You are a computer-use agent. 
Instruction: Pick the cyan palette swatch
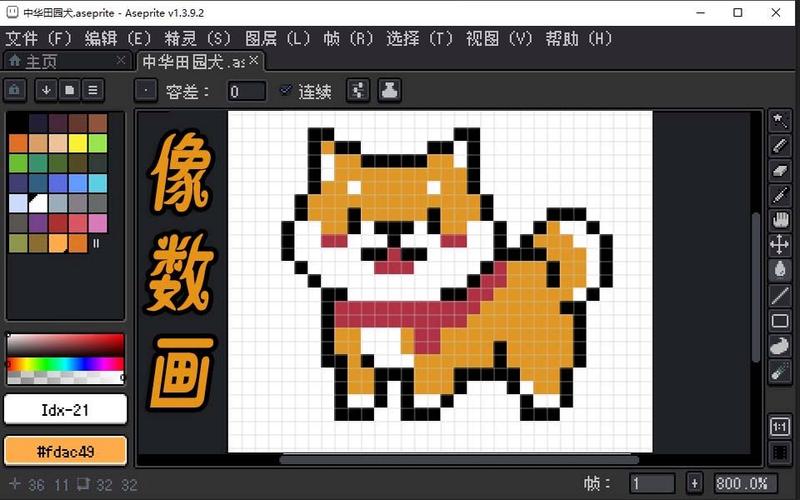click(x=97, y=183)
